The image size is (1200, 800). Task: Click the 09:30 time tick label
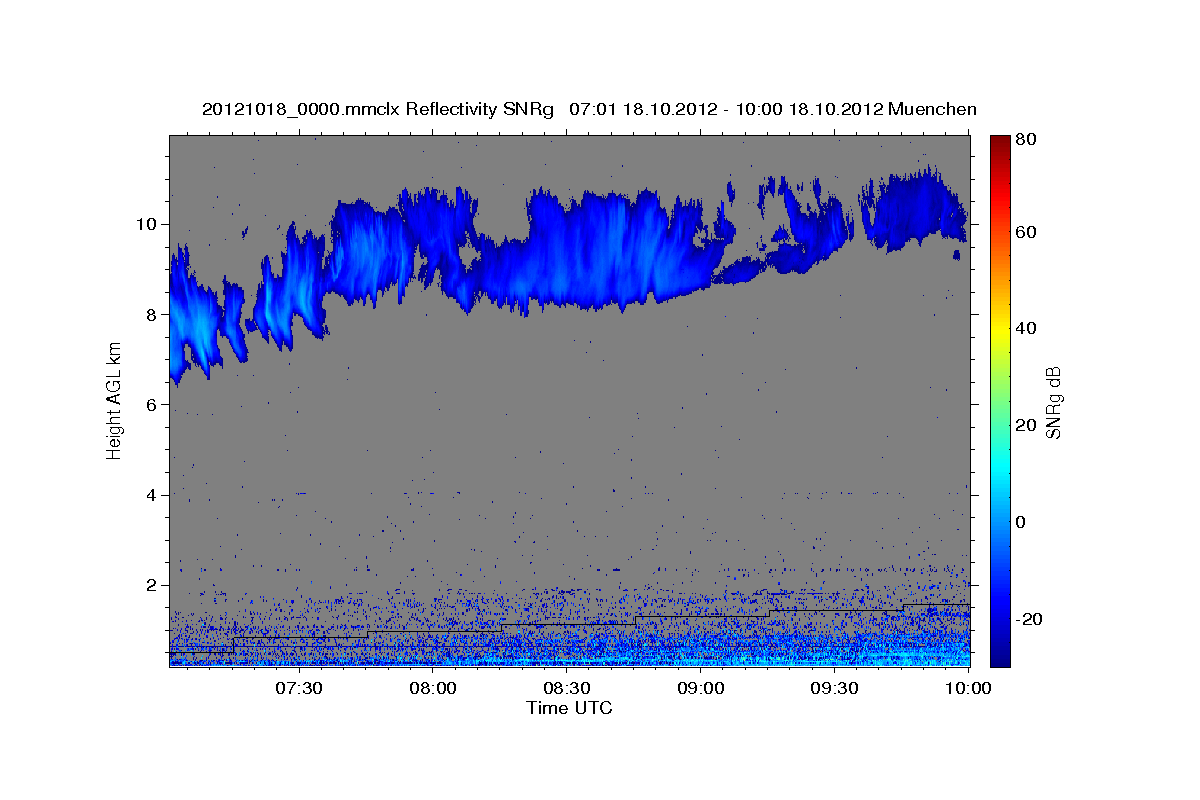834,688
